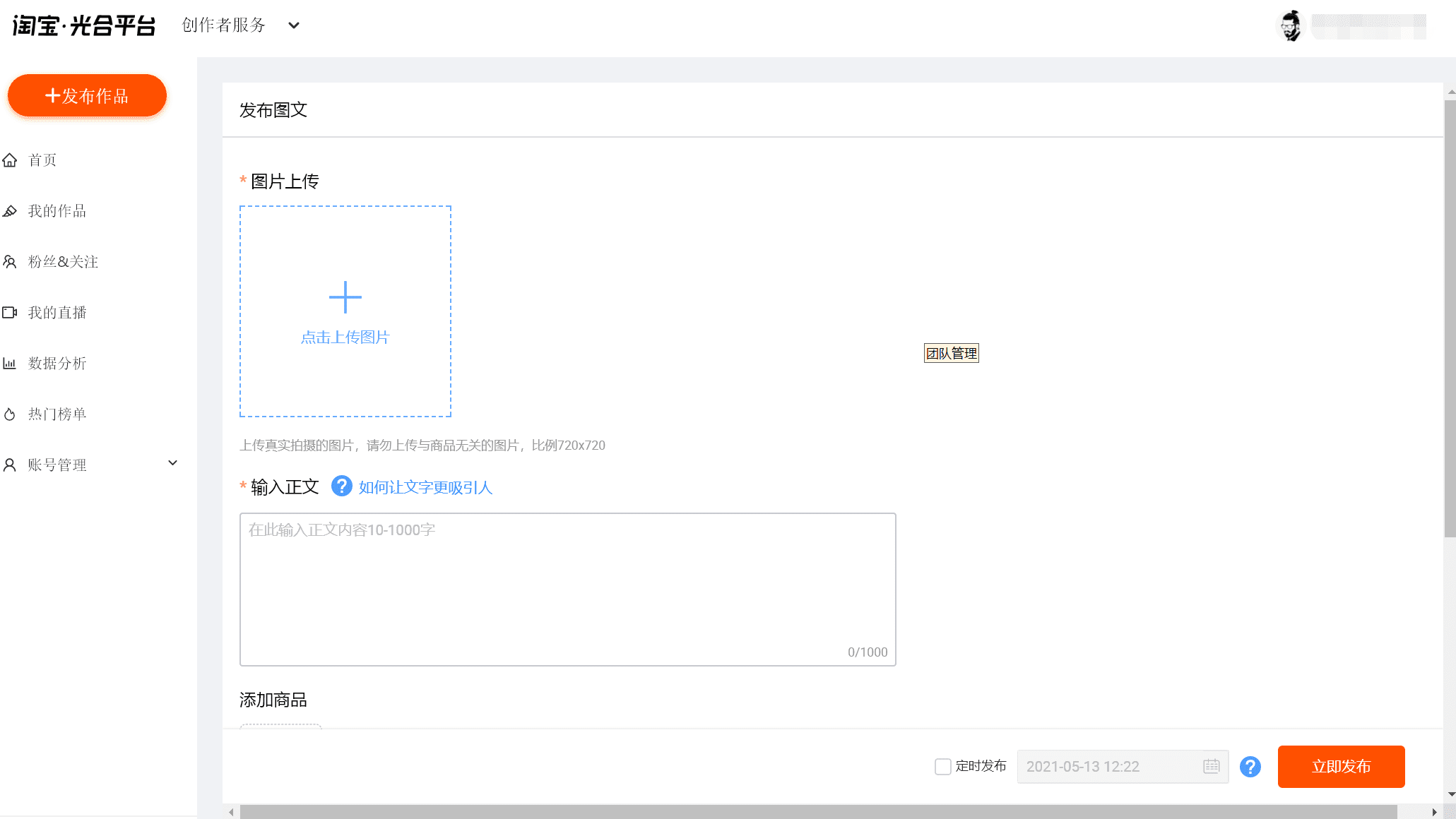Click the home house icon
The height and width of the screenshot is (819, 1456).
[x=10, y=160]
